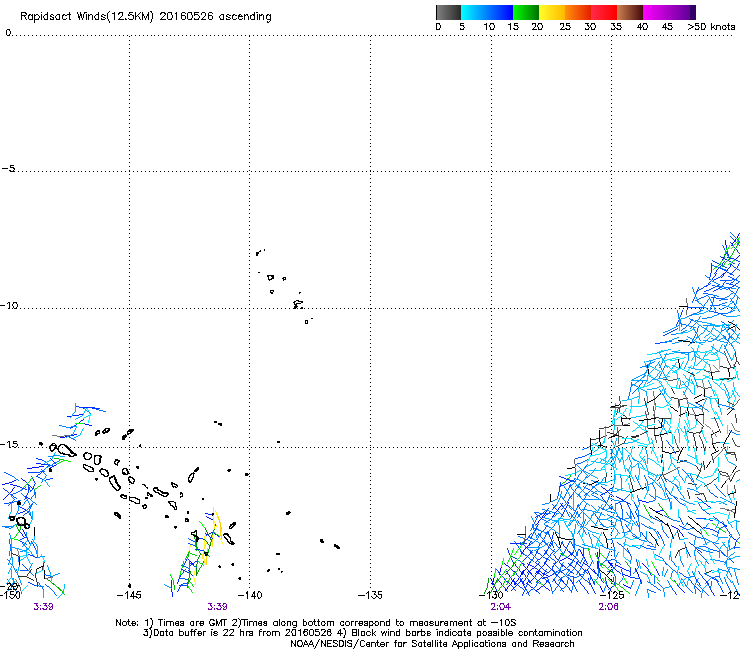The image size is (740, 650).
Task: Click the -140 longitude axis label
Action: (x=250, y=595)
